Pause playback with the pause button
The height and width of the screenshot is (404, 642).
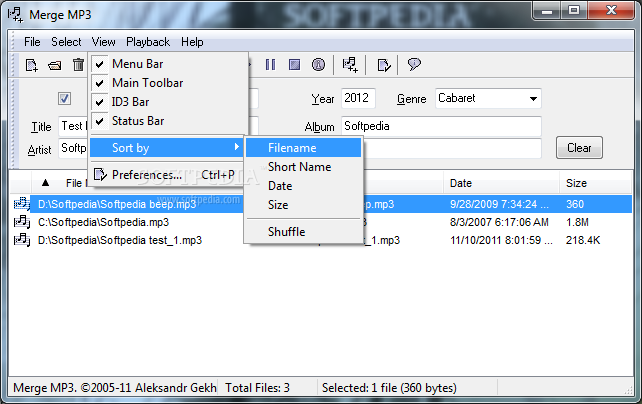[x=270, y=65]
